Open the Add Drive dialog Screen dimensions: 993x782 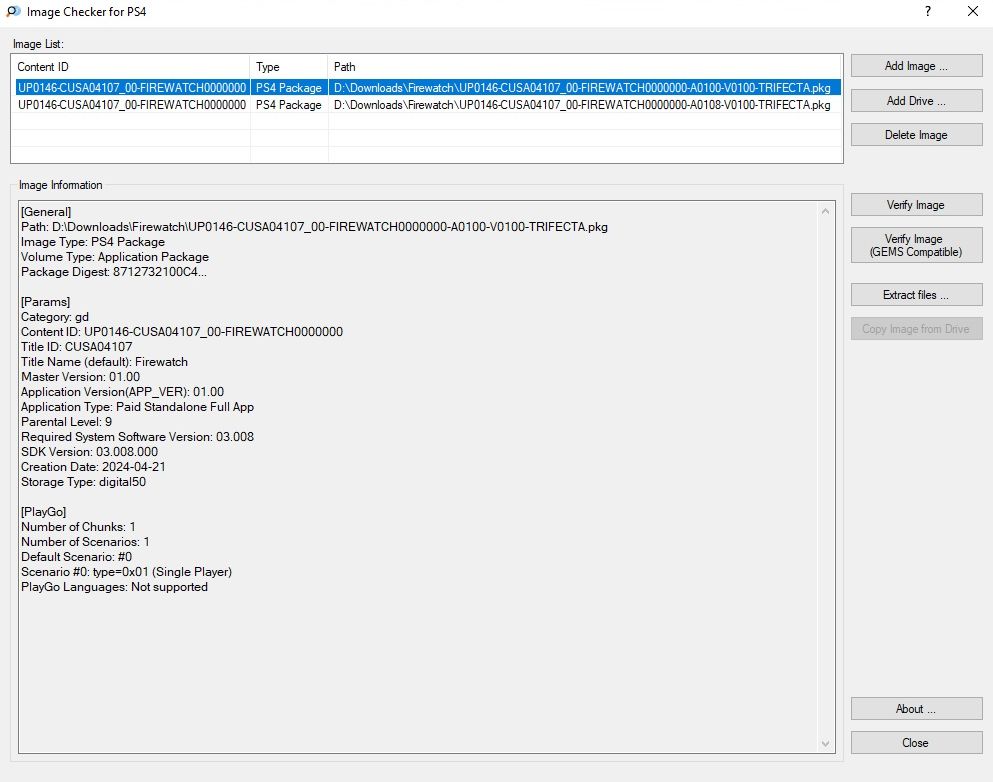916,101
